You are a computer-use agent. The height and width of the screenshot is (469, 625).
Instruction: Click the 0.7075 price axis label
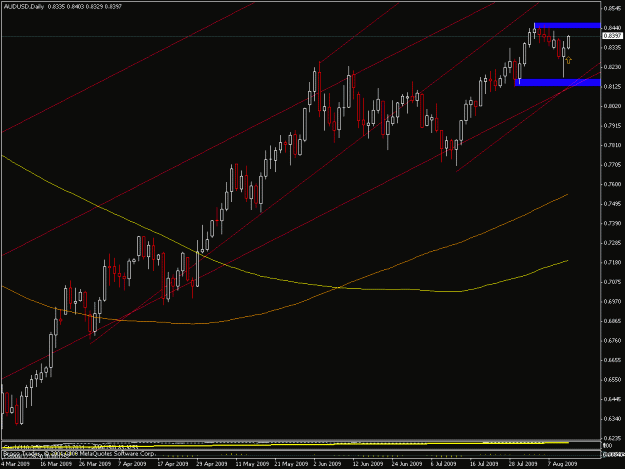(612, 282)
